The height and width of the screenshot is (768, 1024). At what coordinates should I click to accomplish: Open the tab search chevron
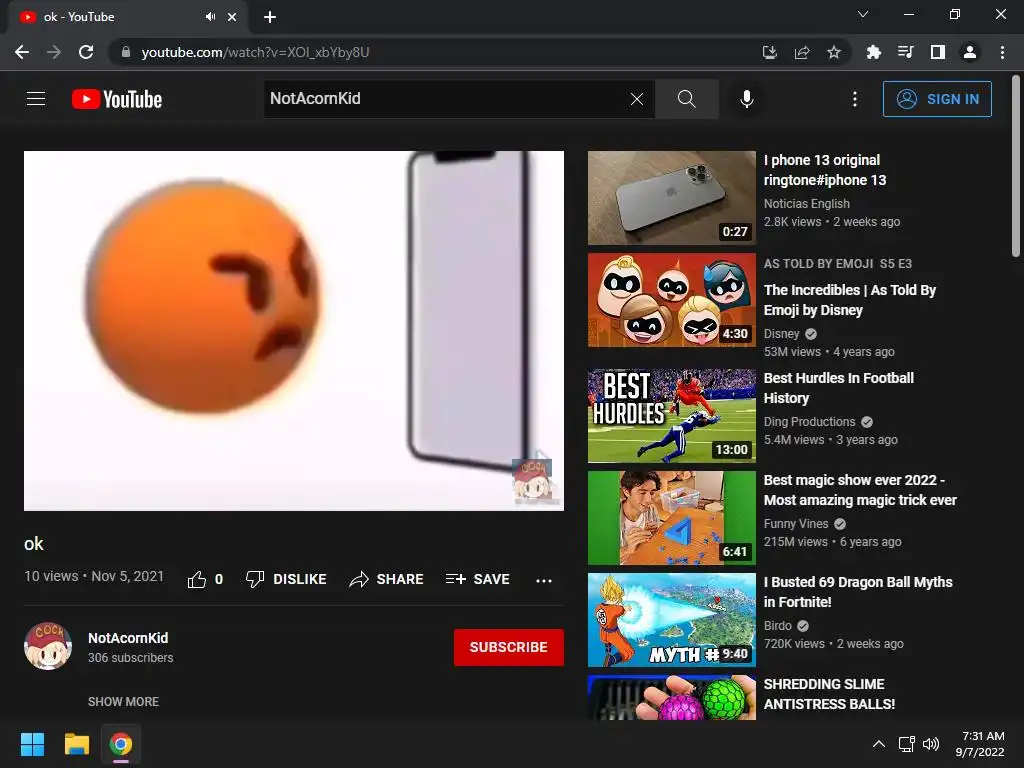pos(863,14)
